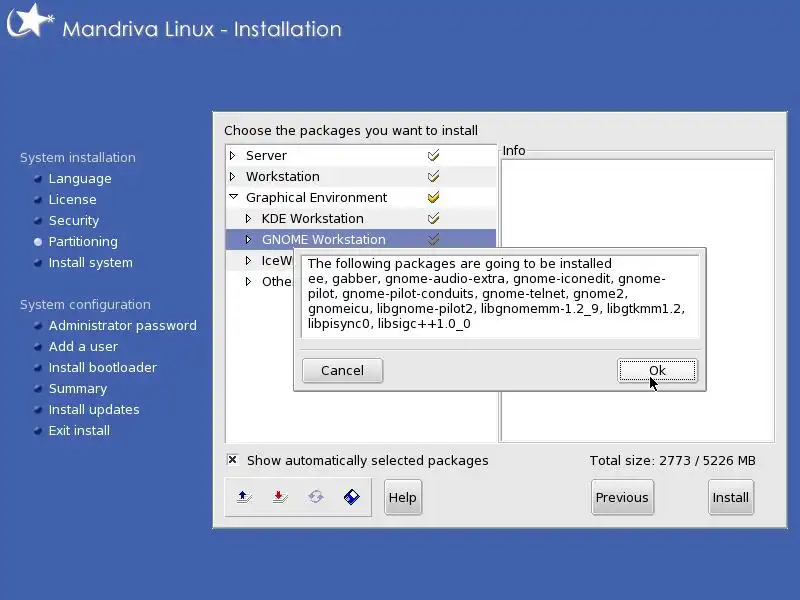Image resolution: width=800 pixels, height=600 pixels.
Task: Click the Ok button in the package dialog
Action: point(657,370)
